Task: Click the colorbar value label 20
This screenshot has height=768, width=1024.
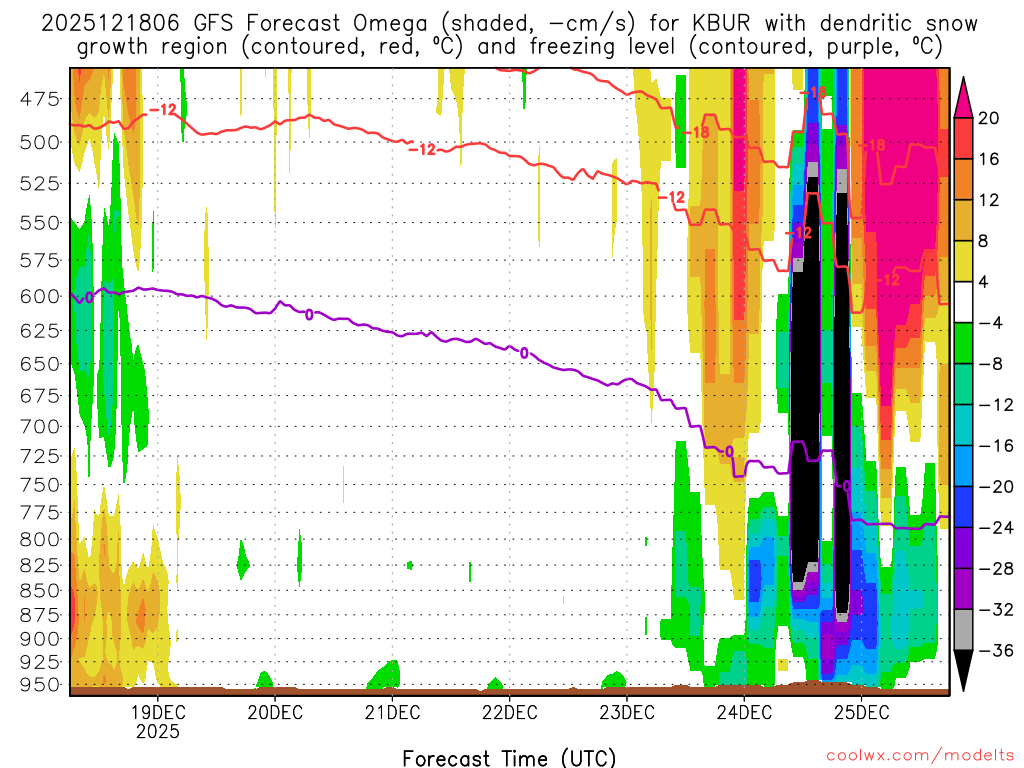Action: click(x=989, y=118)
